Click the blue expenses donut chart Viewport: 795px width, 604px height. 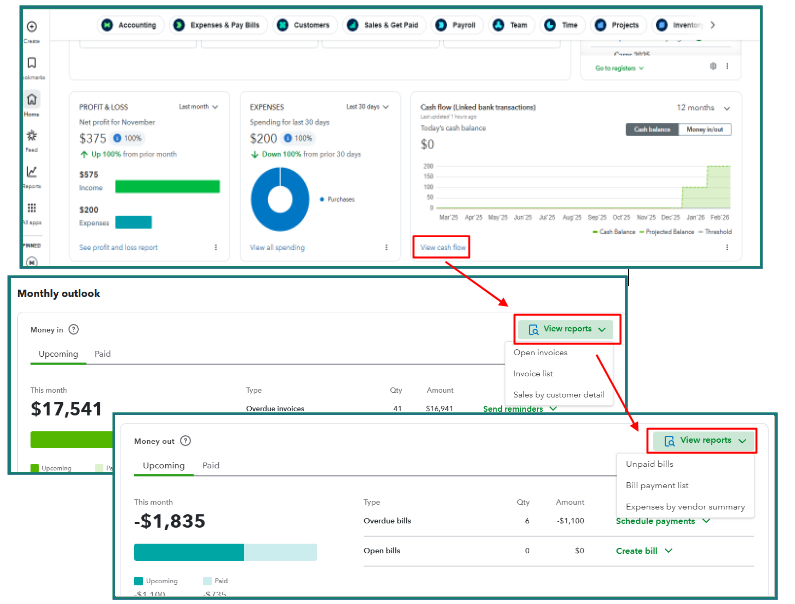(280, 199)
